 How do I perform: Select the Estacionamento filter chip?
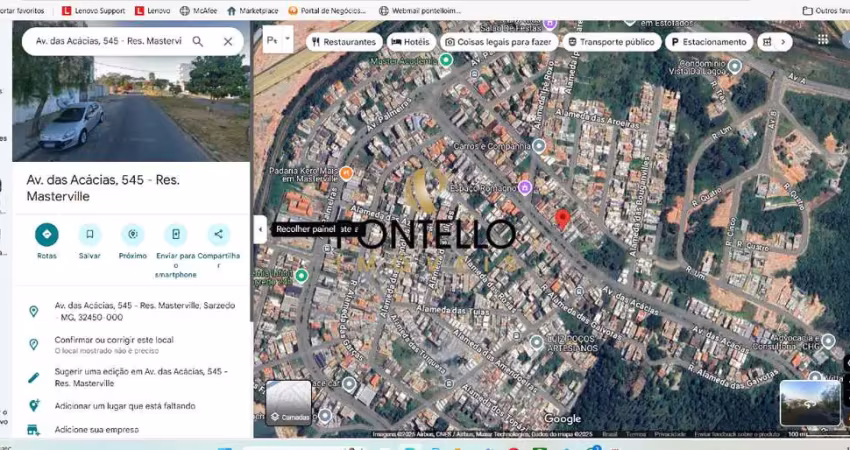tap(709, 42)
